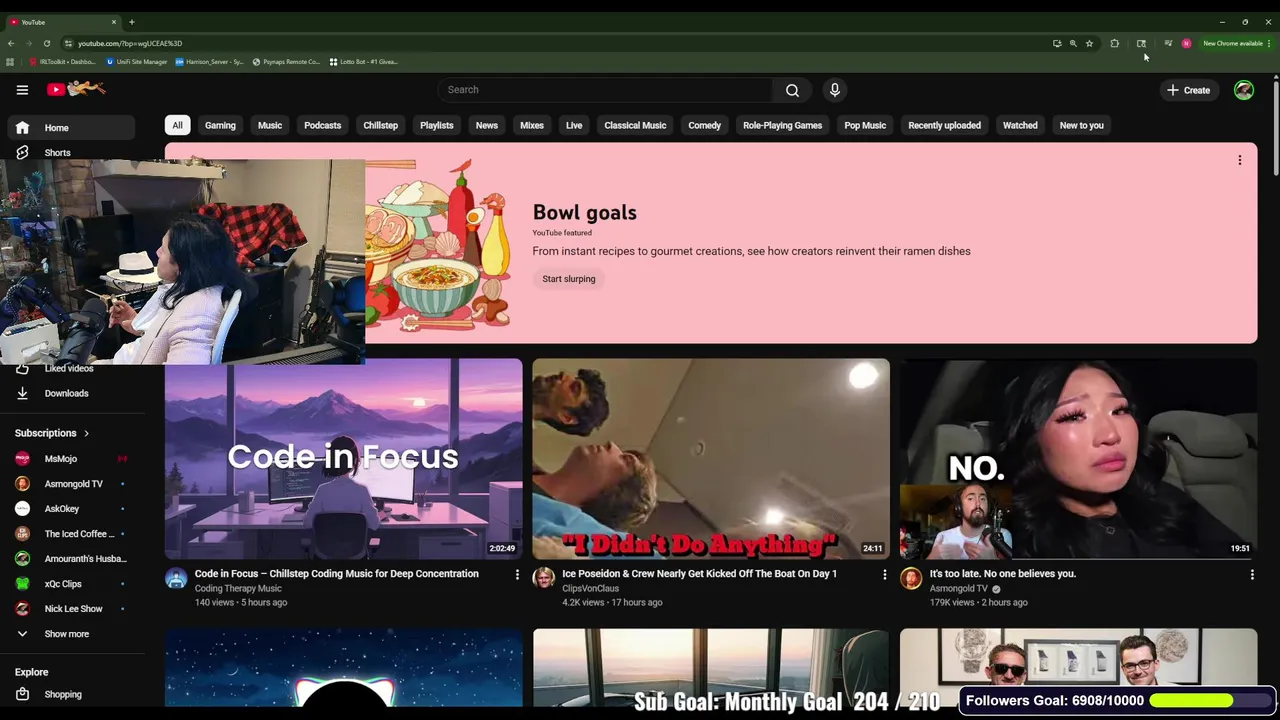Select the Chillstep filter chip
The image size is (1280, 720).
point(380,126)
